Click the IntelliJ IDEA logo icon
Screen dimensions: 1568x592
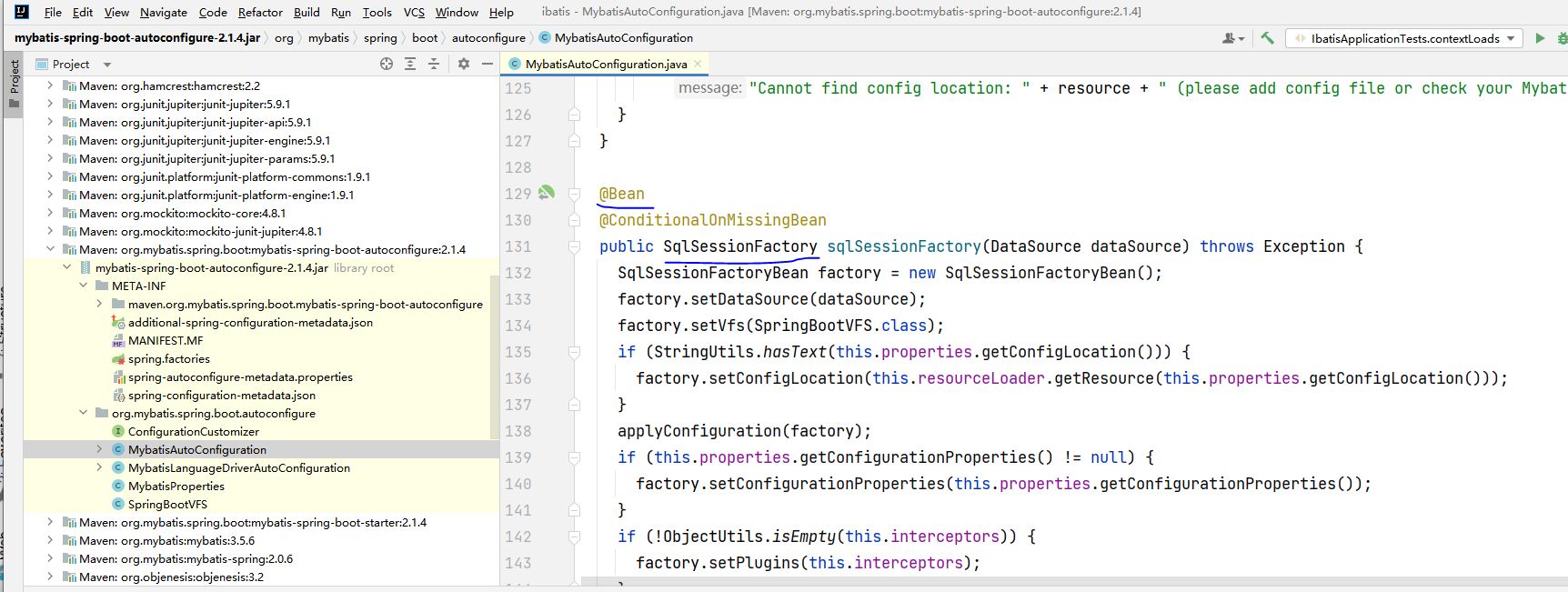pyautogui.click(x=22, y=12)
